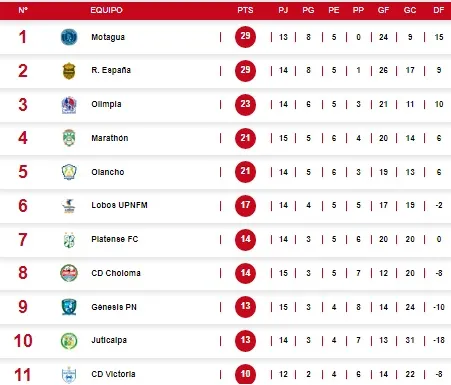Image resolution: width=451 pixels, height=385 pixels.
Task: Open the Olimpia team name link
Action: pos(106,104)
